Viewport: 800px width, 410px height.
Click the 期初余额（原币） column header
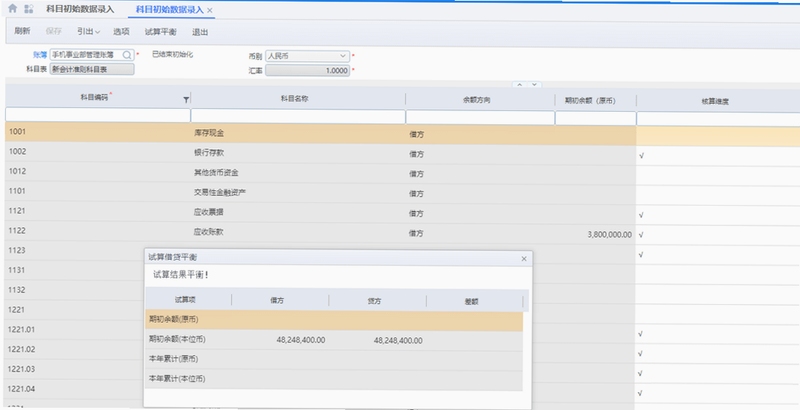click(x=590, y=100)
